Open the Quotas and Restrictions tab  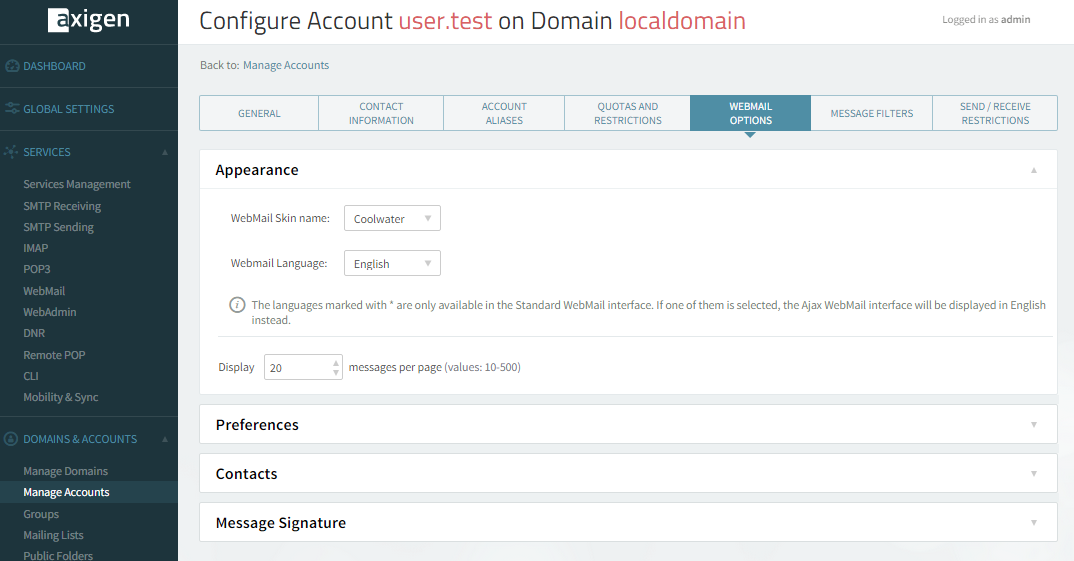627,114
